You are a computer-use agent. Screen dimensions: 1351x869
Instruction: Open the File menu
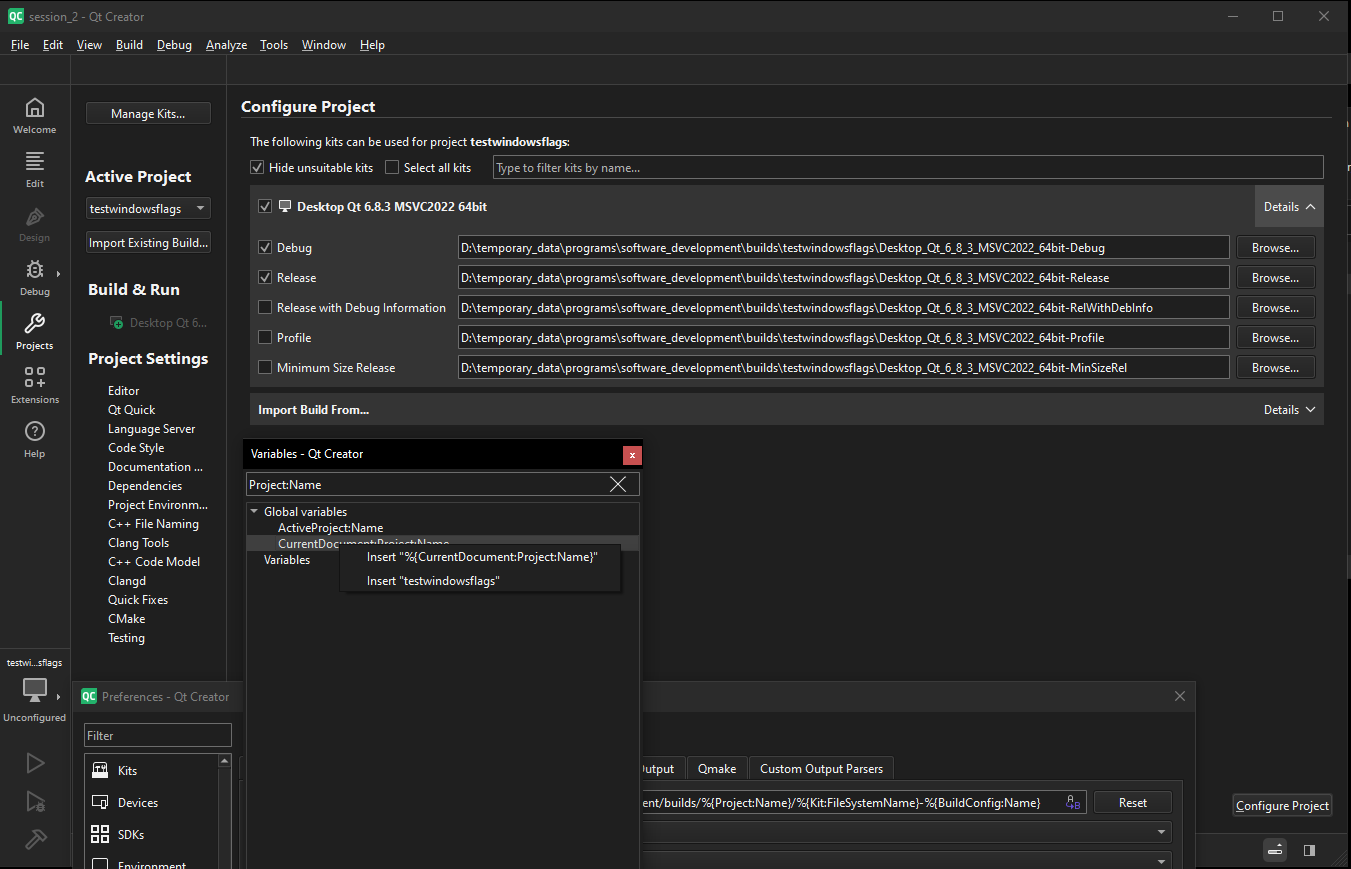coord(20,45)
